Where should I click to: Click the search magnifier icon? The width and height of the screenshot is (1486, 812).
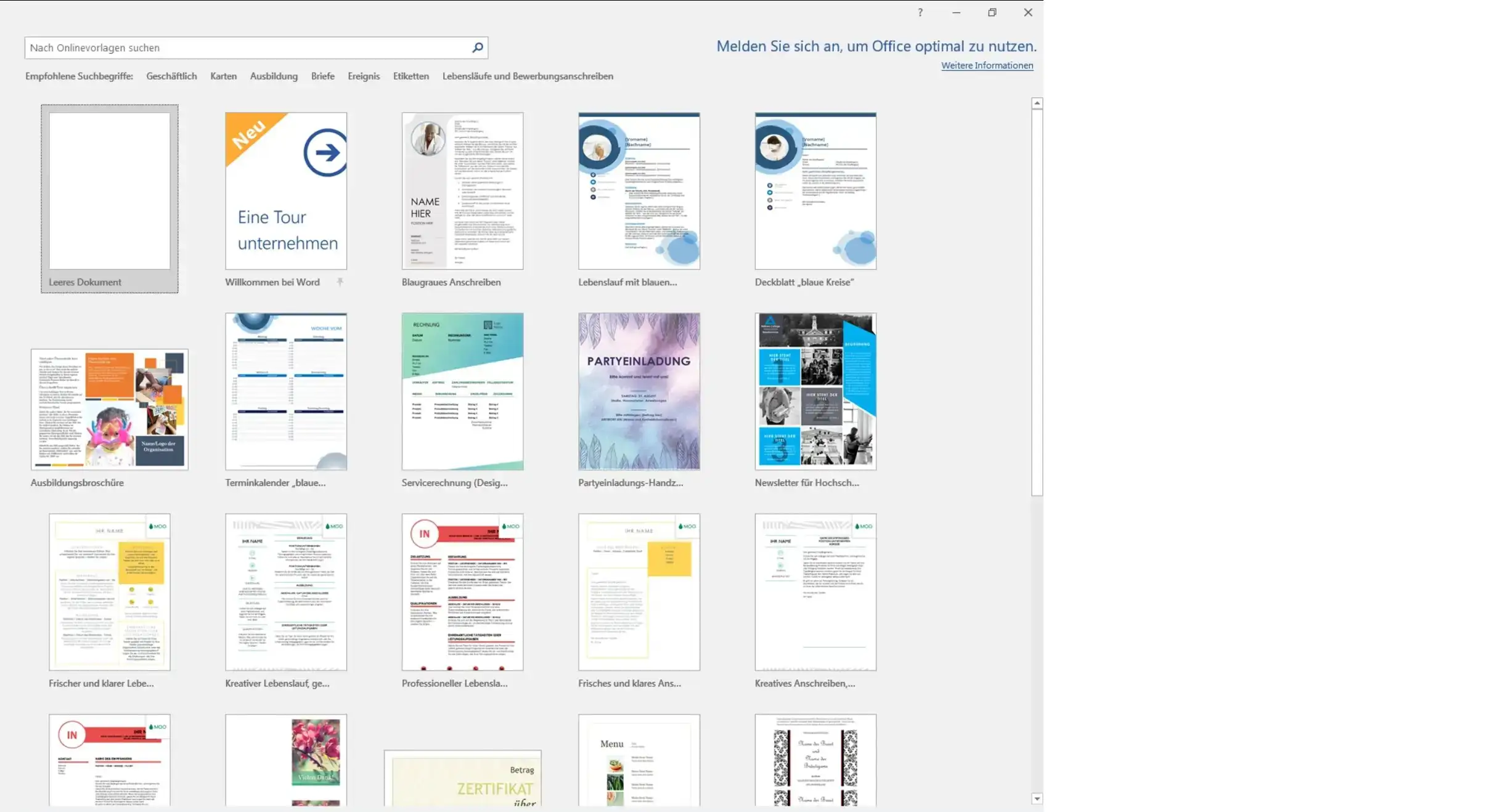[x=477, y=47]
